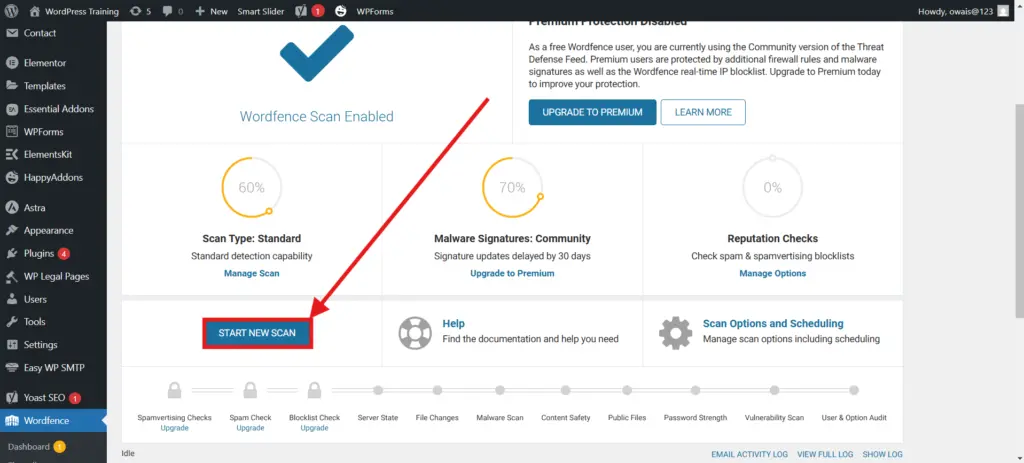1024x463 pixels.
Task: Click the File Changes stage dot
Action: click(x=437, y=391)
